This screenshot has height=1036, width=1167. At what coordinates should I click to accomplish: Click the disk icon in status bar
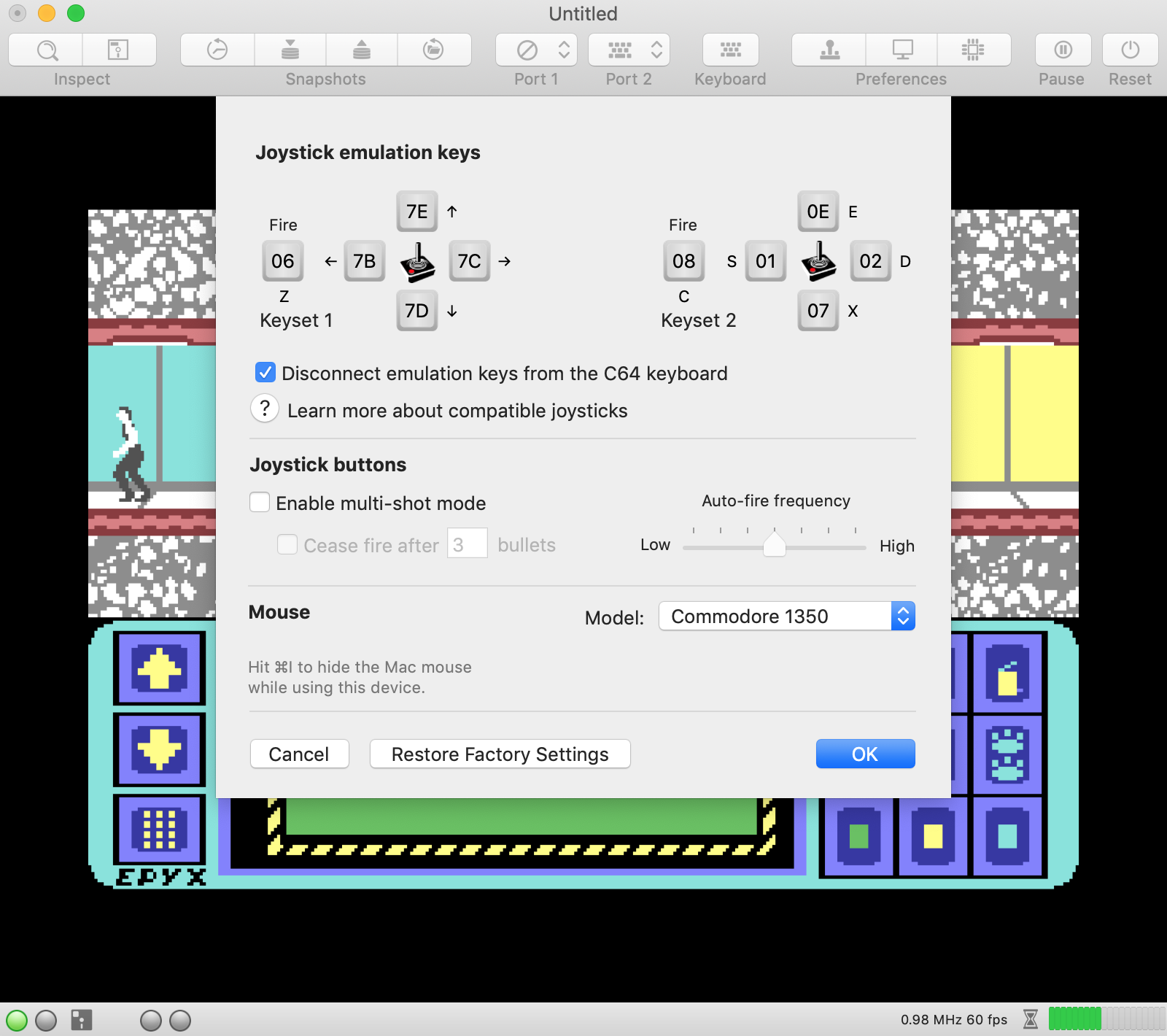pyautogui.click(x=82, y=1020)
